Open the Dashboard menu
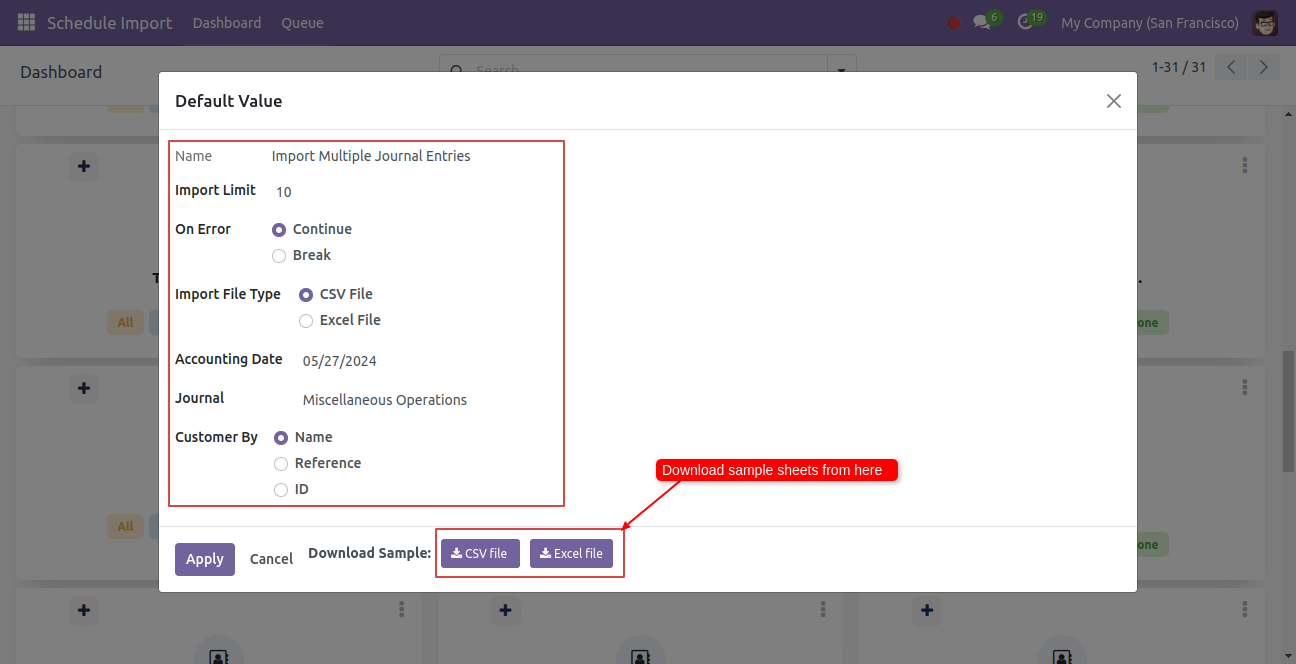The image size is (1296, 664). 227,22
